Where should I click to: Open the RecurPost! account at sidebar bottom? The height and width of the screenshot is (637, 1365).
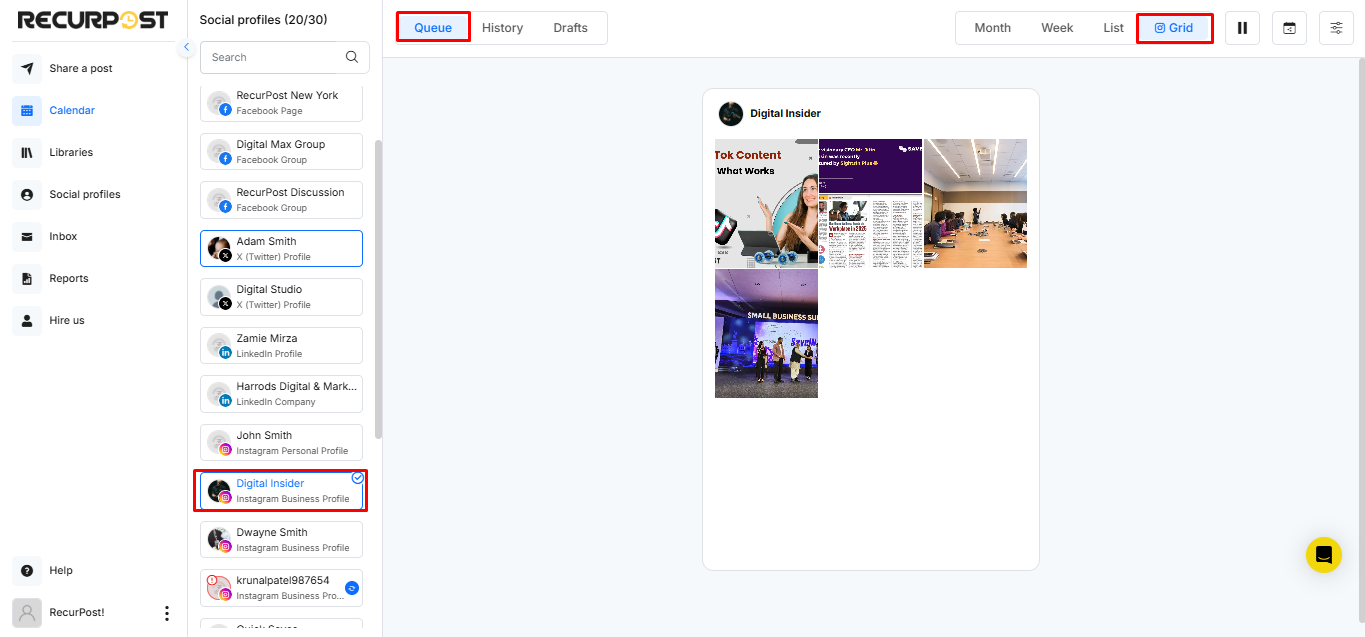click(x=78, y=613)
